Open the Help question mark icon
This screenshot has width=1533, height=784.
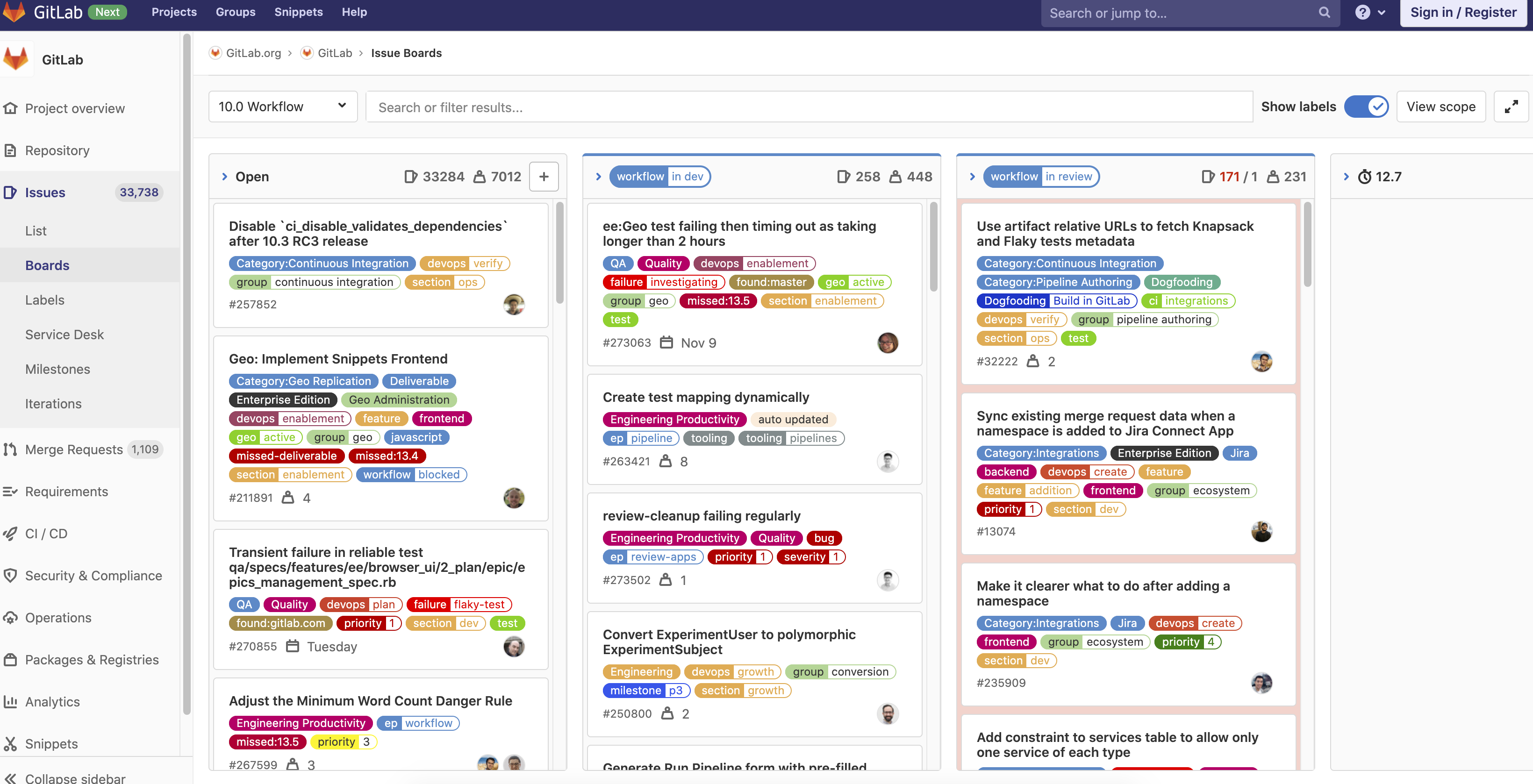[1364, 12]
